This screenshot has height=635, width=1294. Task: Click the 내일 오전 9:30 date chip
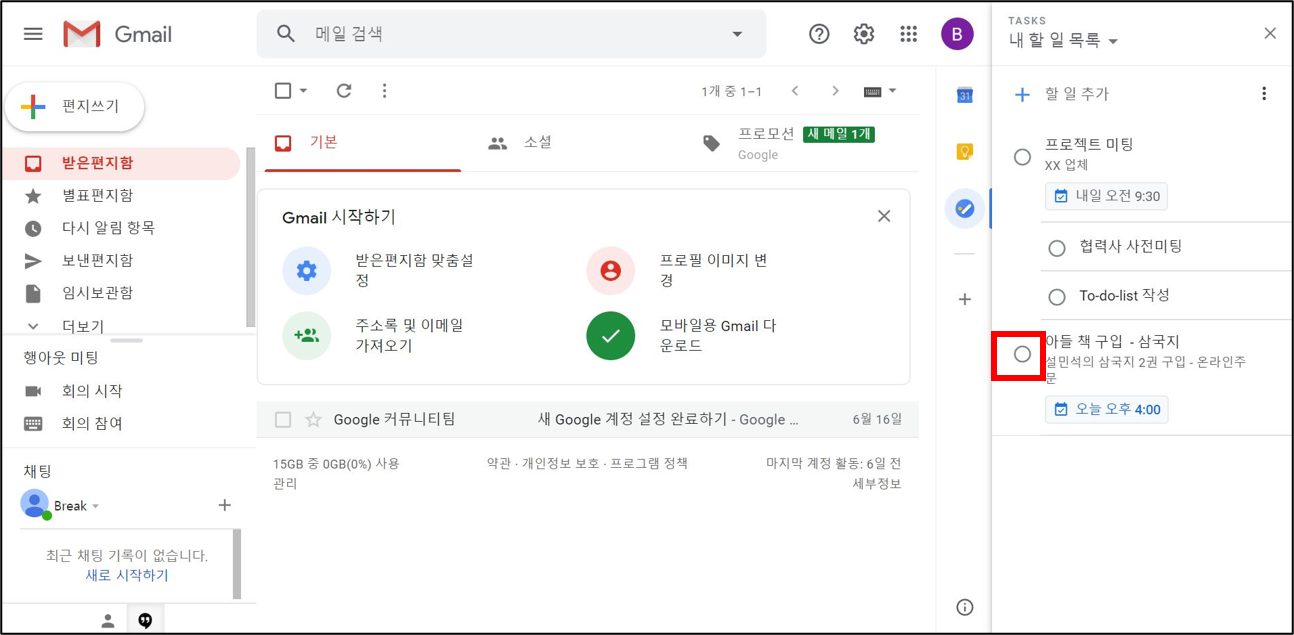coord(1107,196)
